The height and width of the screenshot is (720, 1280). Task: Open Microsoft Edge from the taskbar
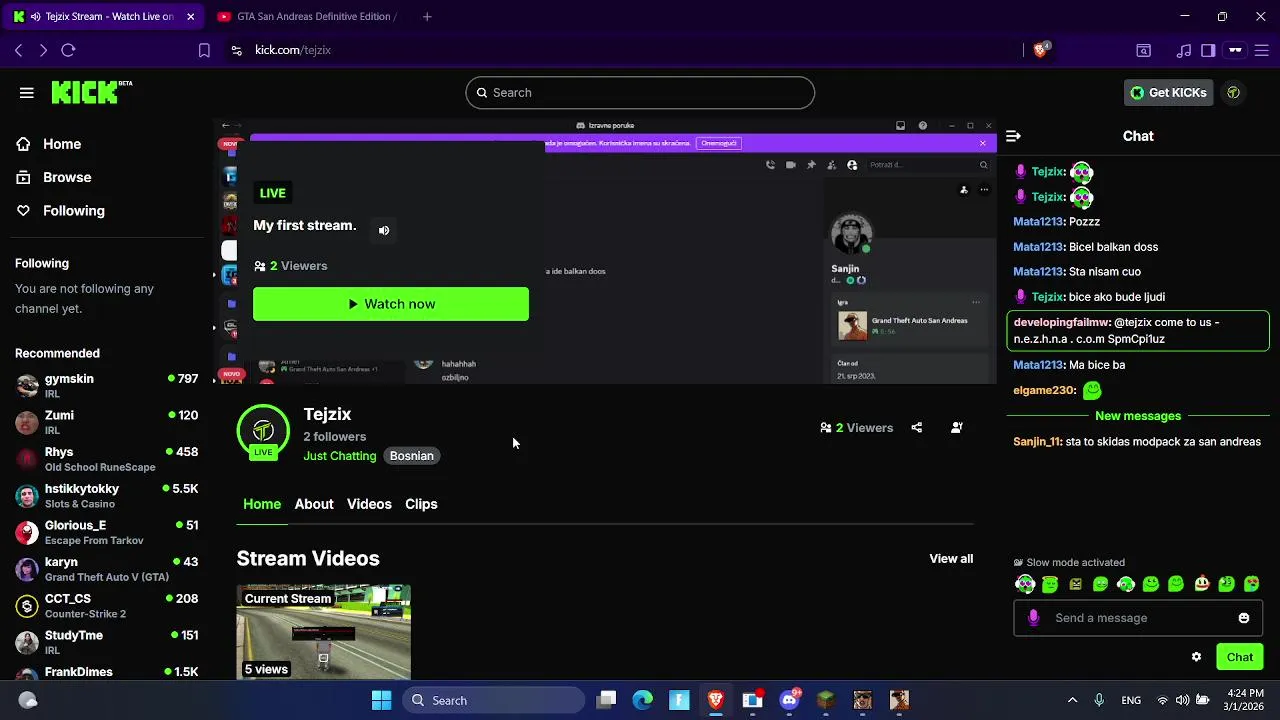tap(642, 700)
